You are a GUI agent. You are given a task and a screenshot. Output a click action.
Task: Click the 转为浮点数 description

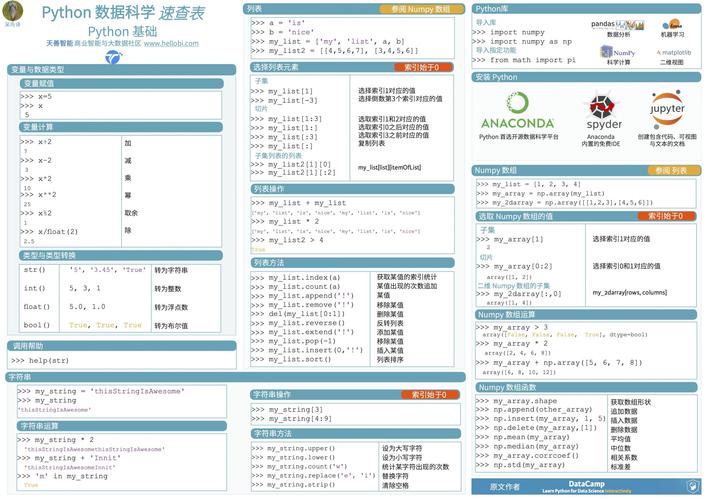pos(171,307)
